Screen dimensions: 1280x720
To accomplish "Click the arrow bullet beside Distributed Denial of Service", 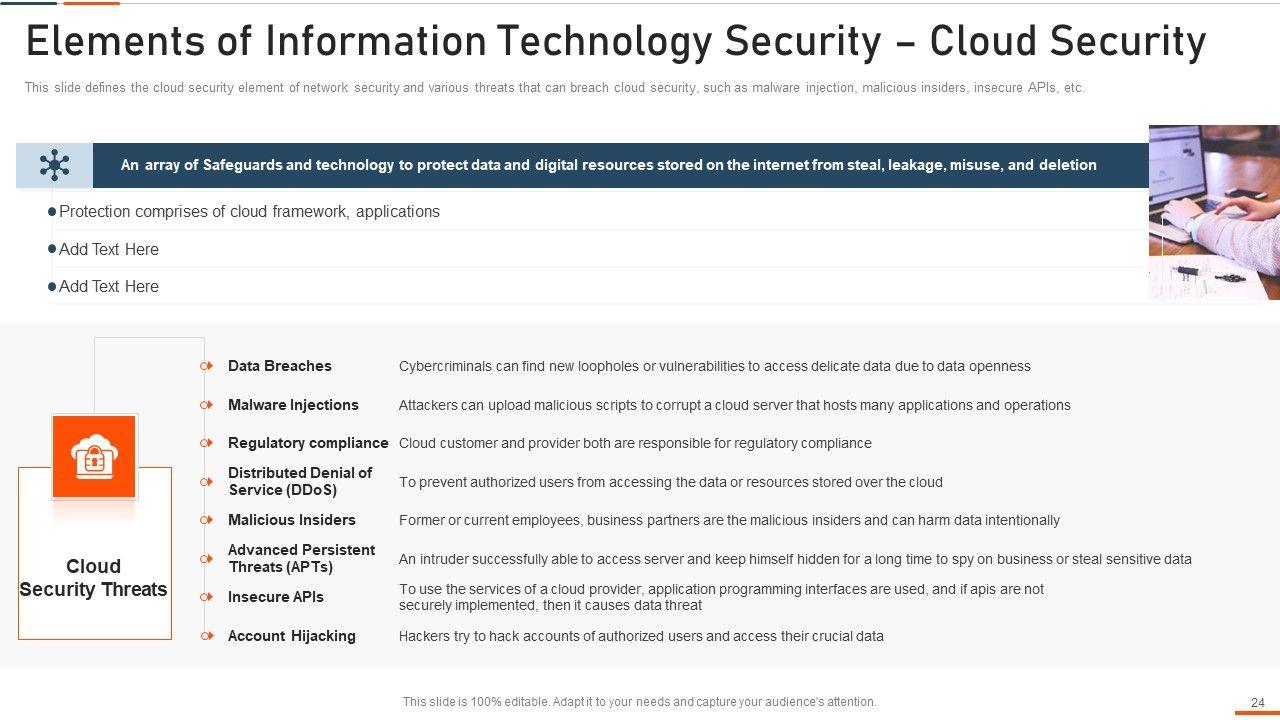I will click(207, 481).
